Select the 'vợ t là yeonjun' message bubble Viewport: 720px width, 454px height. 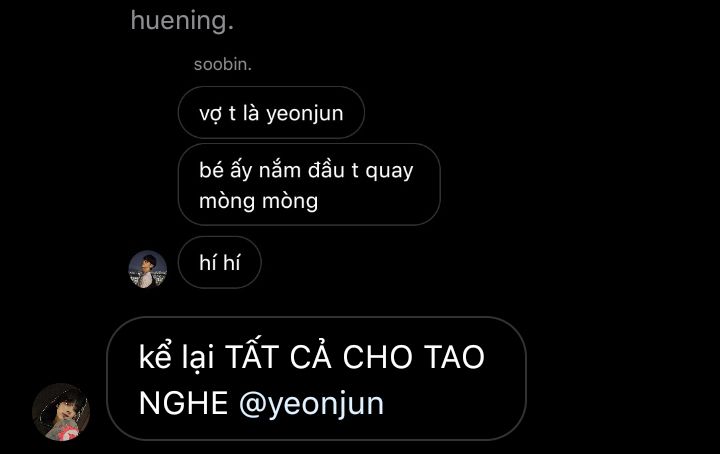[x=271, y=112]
